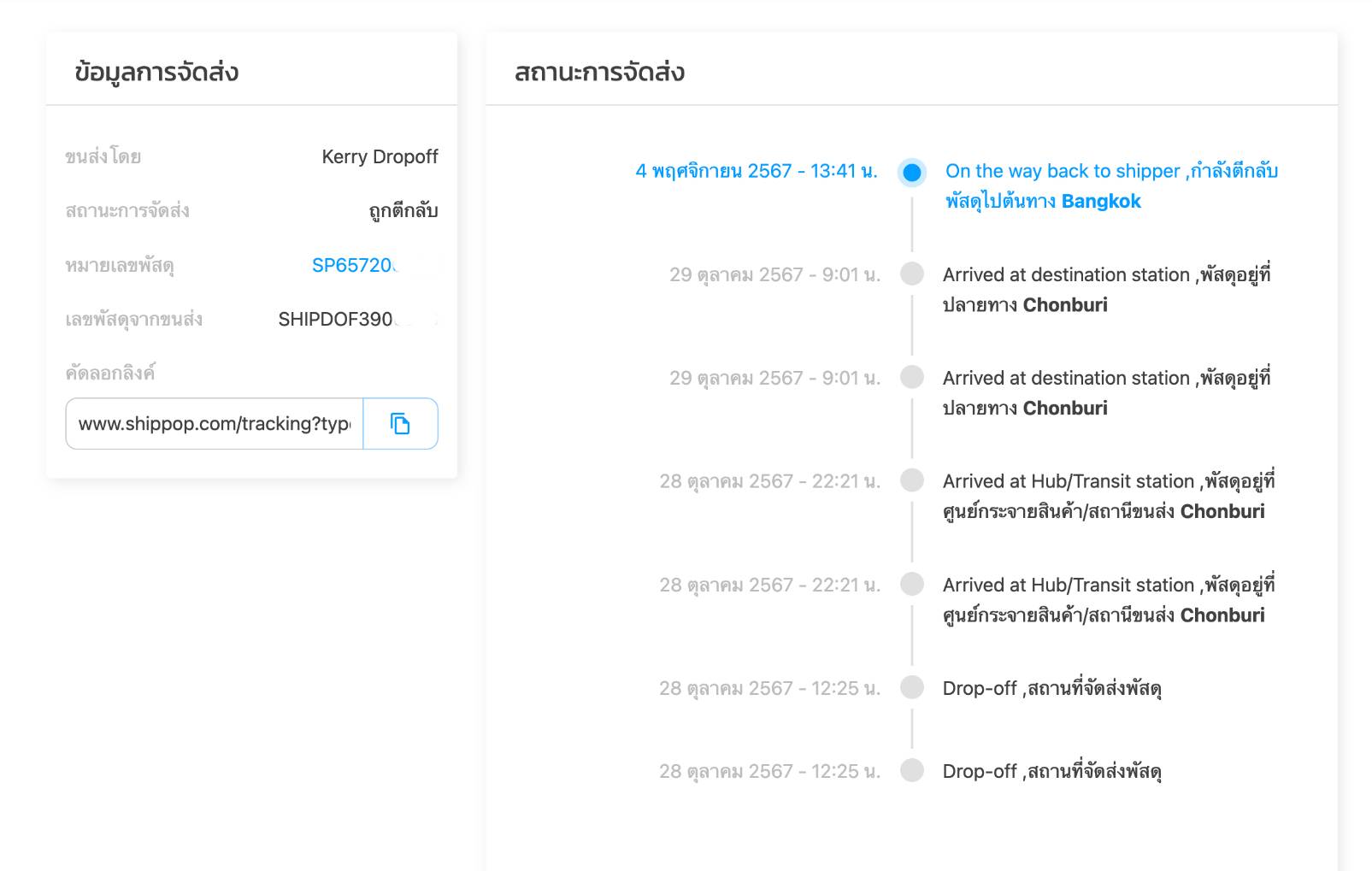The height and width of the screenshot is (871, 1372).
Task: Click the second 28 ตุลาคม 22:21 timeline dot
Action: click(x=912, y=584)
